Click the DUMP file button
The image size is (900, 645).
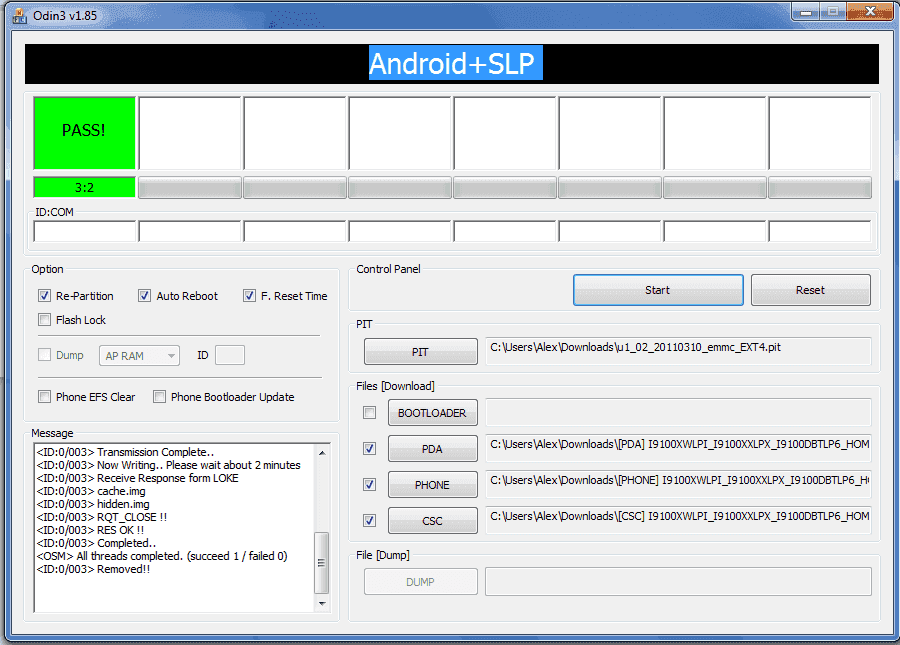coord(420,582)
